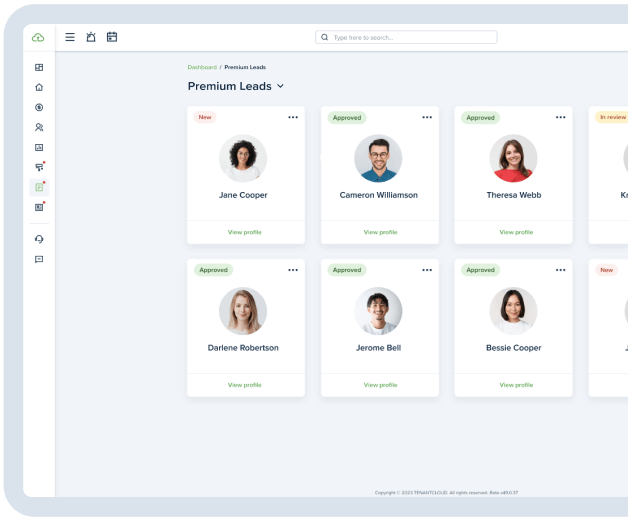Open the chat messages sidebar icon
Screen dimensions: 628x520
(x=39, y=259)
